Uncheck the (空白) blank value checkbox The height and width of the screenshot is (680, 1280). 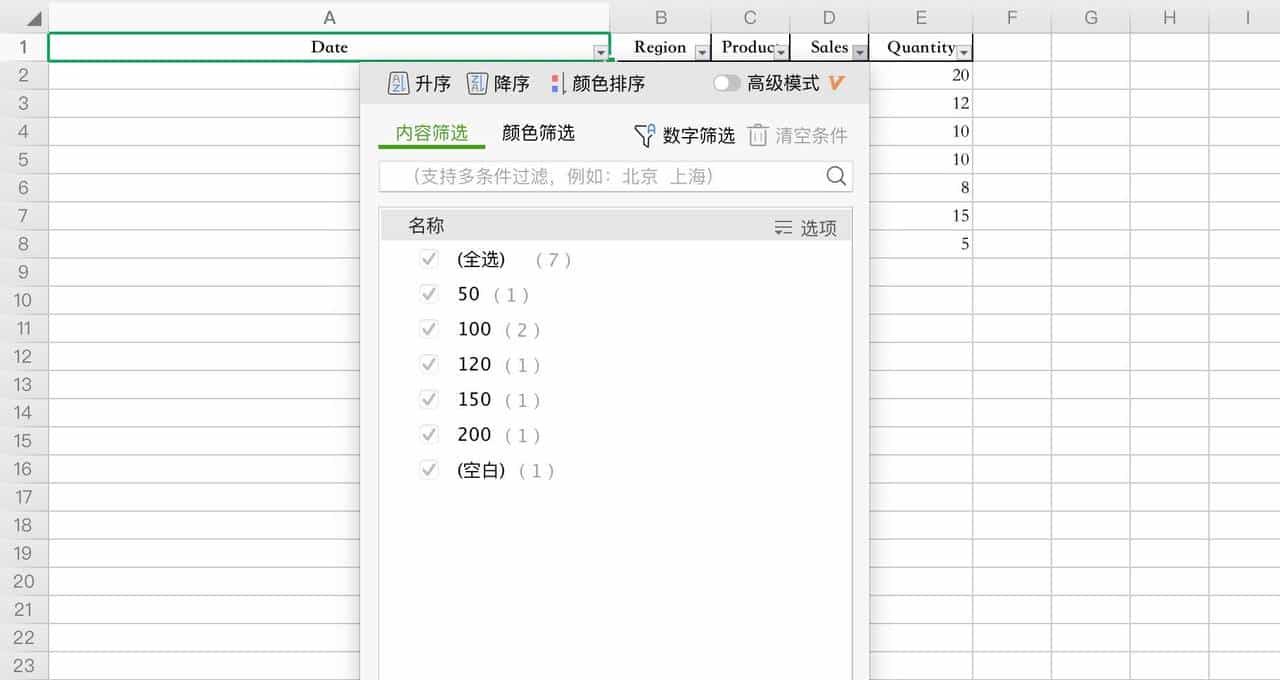pos(429,469)
